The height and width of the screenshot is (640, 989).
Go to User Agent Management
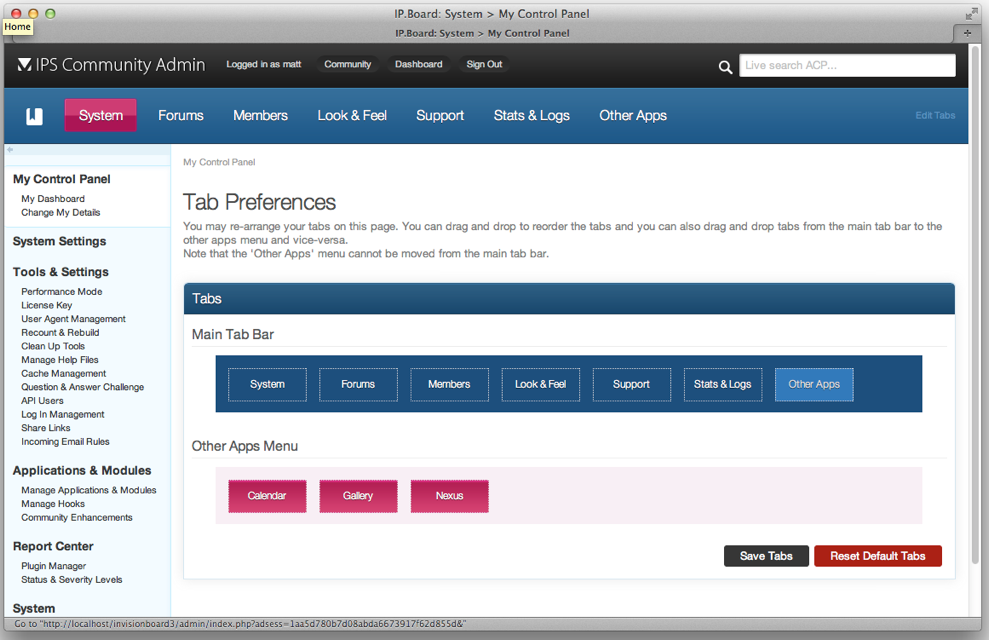[x=73, y=319]
